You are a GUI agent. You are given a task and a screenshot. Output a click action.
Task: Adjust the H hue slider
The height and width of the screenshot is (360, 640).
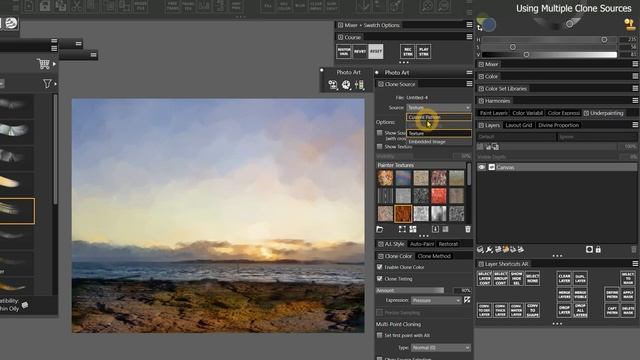[550, 40]
